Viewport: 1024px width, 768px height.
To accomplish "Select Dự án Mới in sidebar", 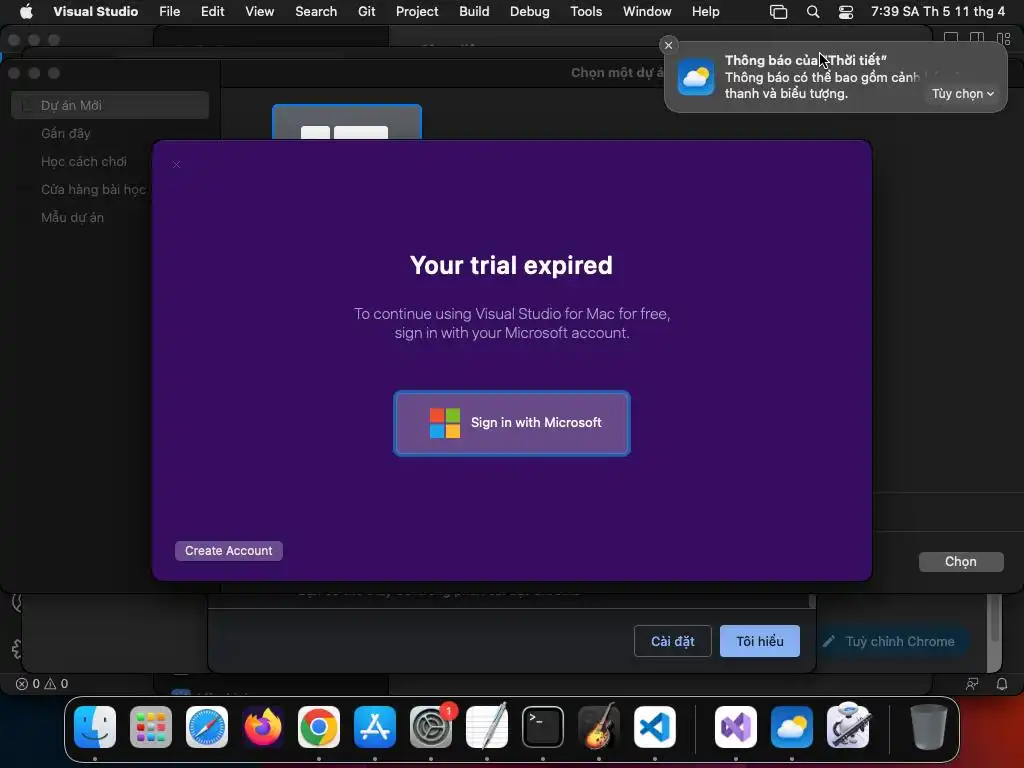I will (x=110, y=105).
